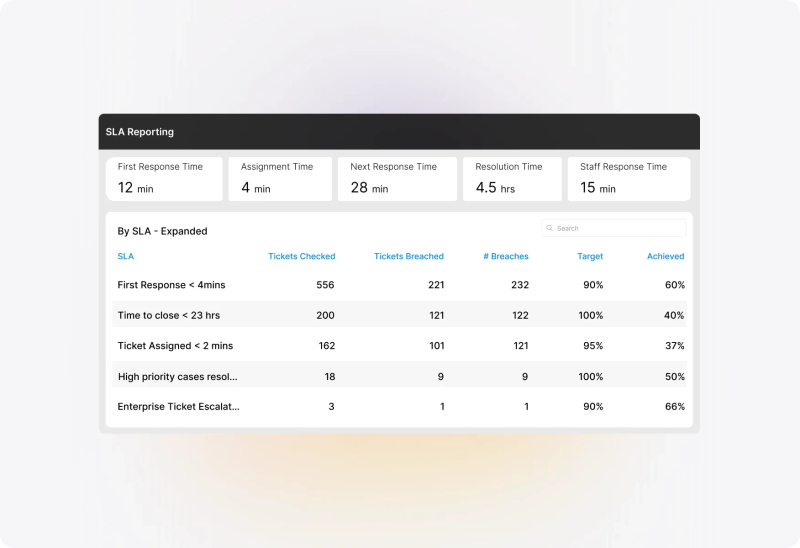800x548 pixels.
Task: Open the Staff Response Time card
Action: 629,179
